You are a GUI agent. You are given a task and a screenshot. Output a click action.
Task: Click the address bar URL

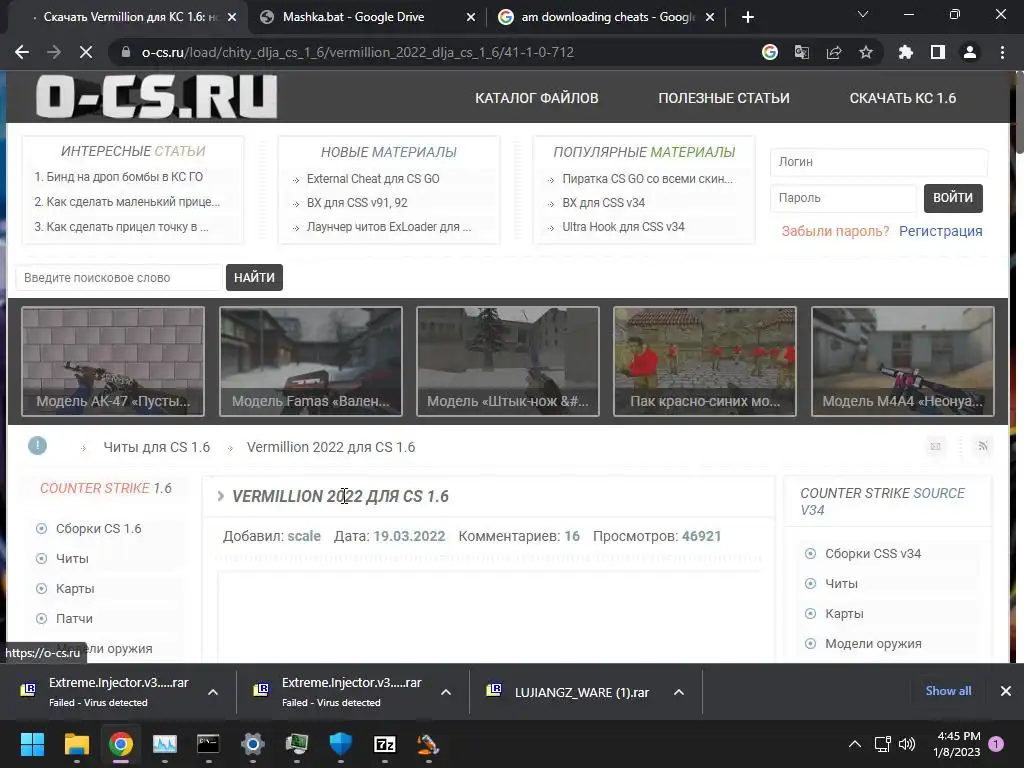point(358,52)
